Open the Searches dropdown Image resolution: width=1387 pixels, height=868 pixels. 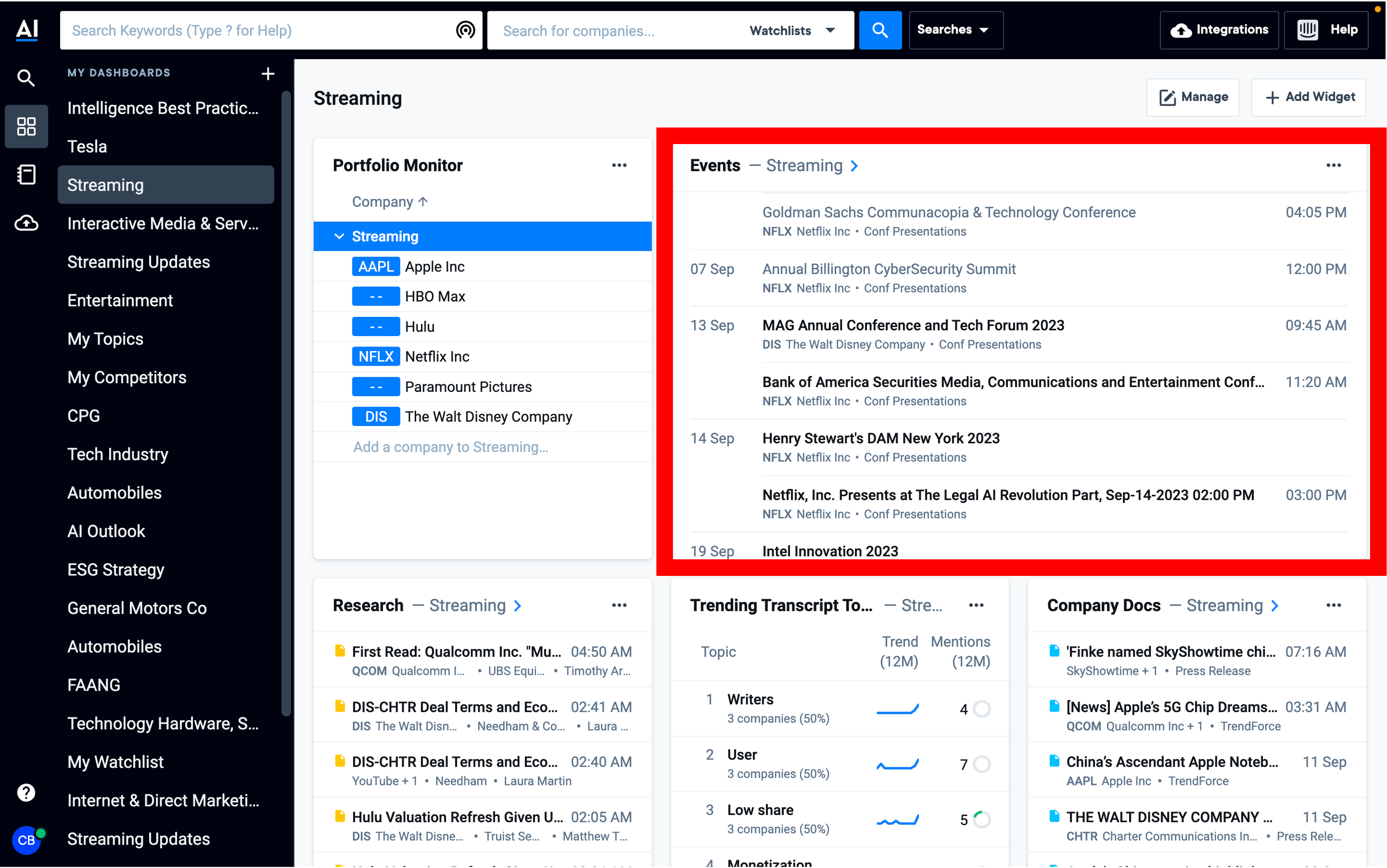click(956, 30)
